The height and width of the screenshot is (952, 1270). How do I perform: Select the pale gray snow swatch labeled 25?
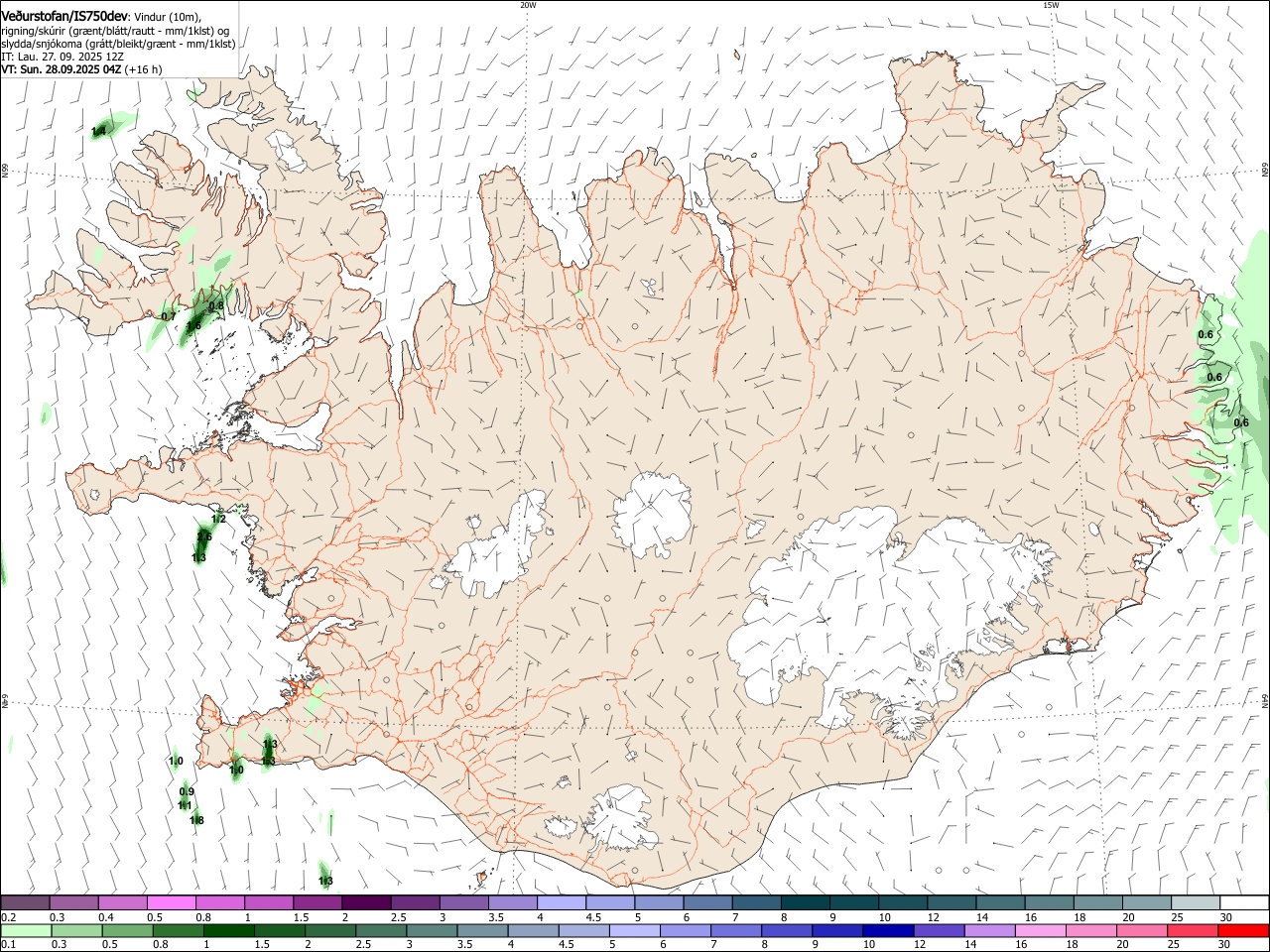click(1196, 902)
